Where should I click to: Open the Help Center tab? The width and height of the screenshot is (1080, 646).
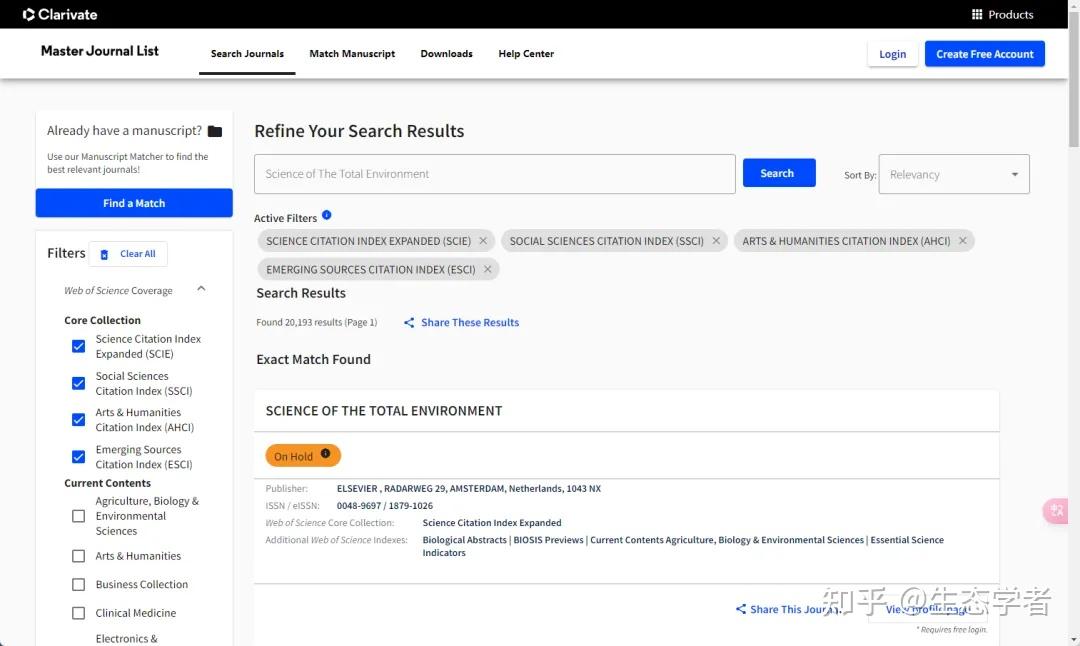click(x=526, y=54)
